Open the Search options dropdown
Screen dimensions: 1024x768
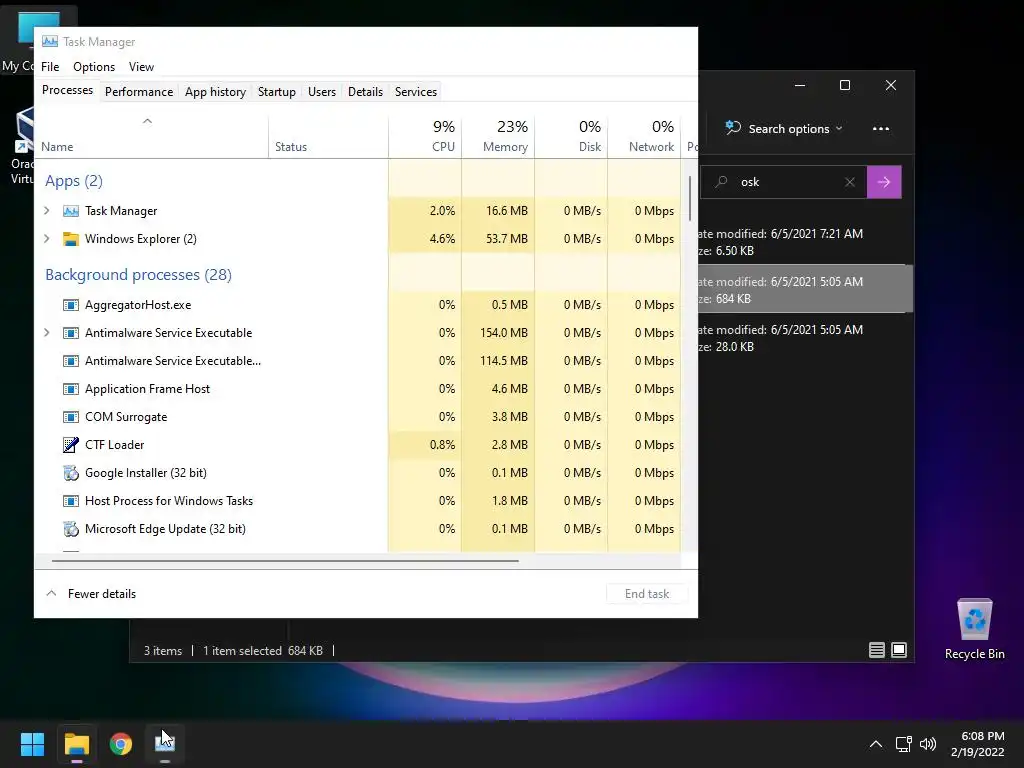[784, 129]
